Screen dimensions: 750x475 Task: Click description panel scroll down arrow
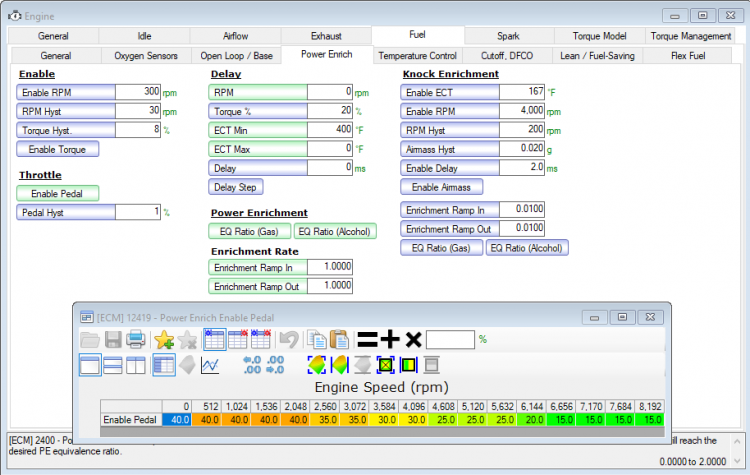pos(737,461)
